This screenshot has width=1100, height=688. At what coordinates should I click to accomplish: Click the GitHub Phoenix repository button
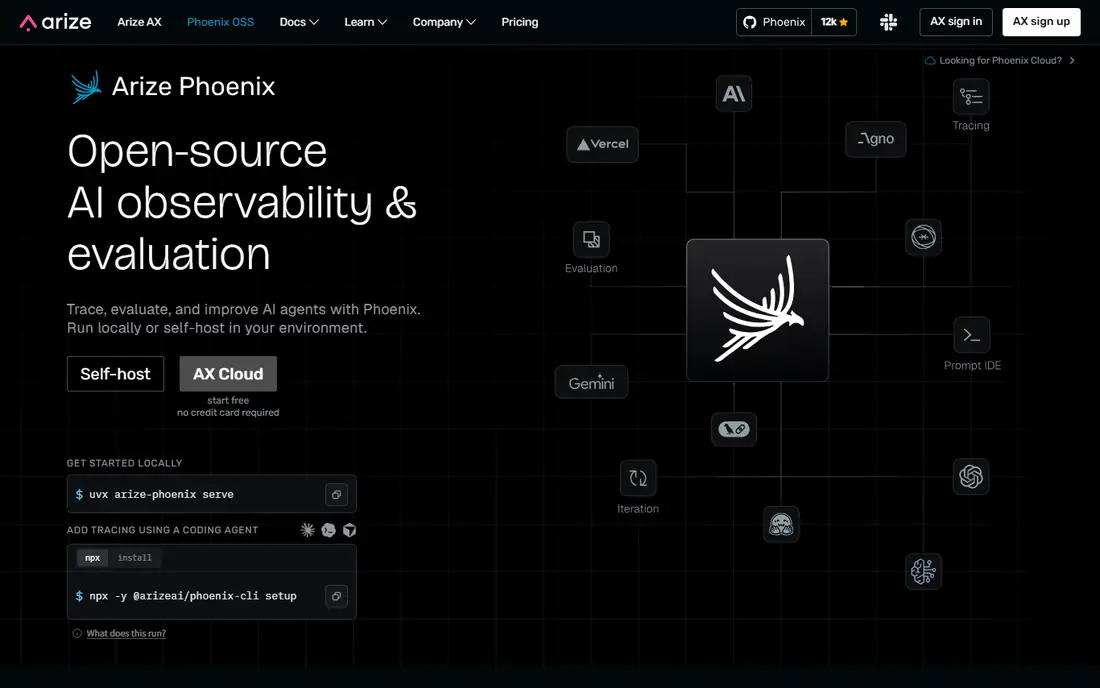774,22
